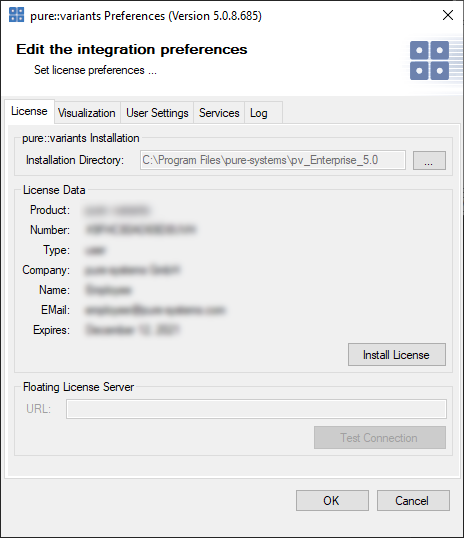The width and height of the screenshot is (464, 538).
Task: Cancel the preferences dialog
Action: click(x=413, y=500)
